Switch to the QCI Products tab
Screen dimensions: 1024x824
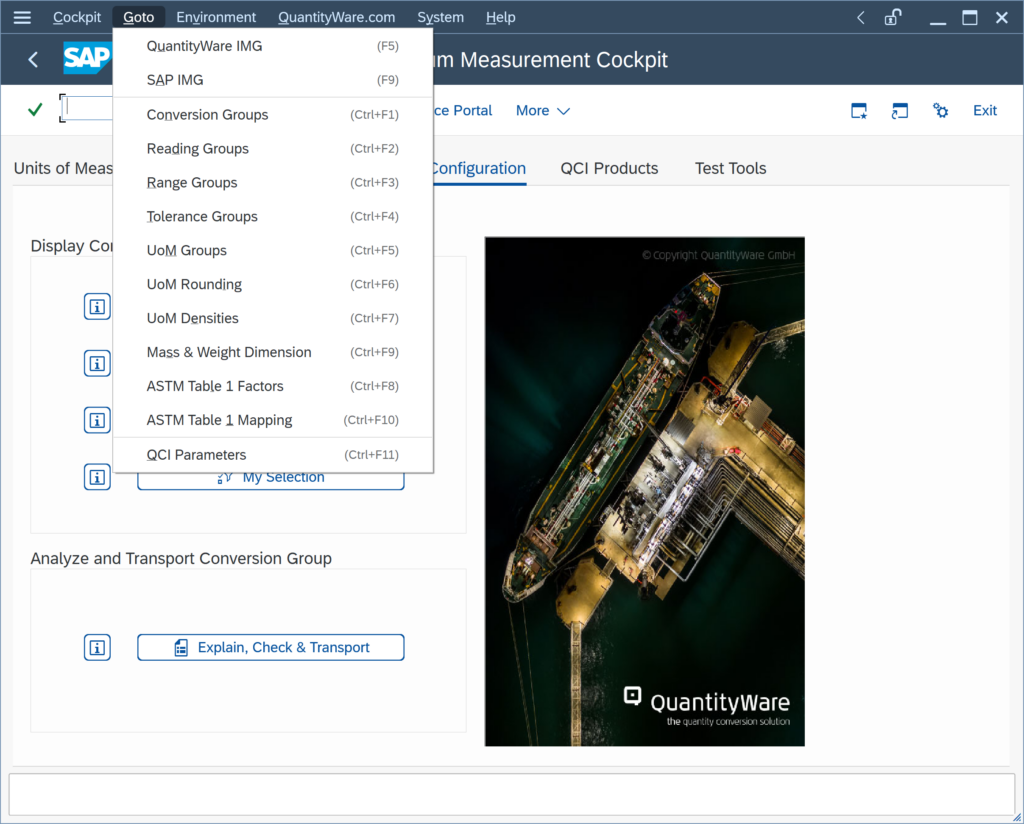coord(609,168)
